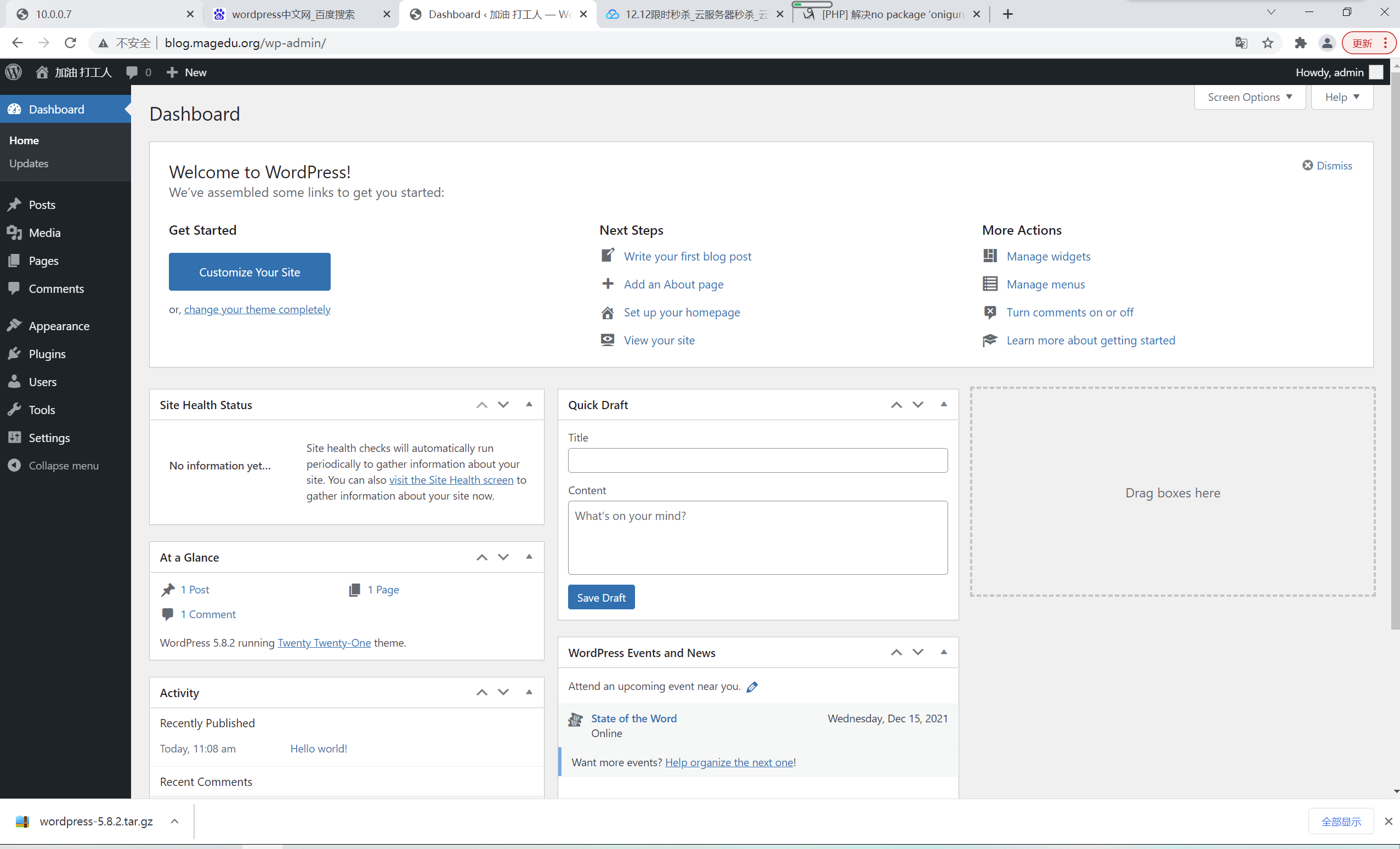
Task: Expand Screen Options dropdown
Action: pos(1250,97)
